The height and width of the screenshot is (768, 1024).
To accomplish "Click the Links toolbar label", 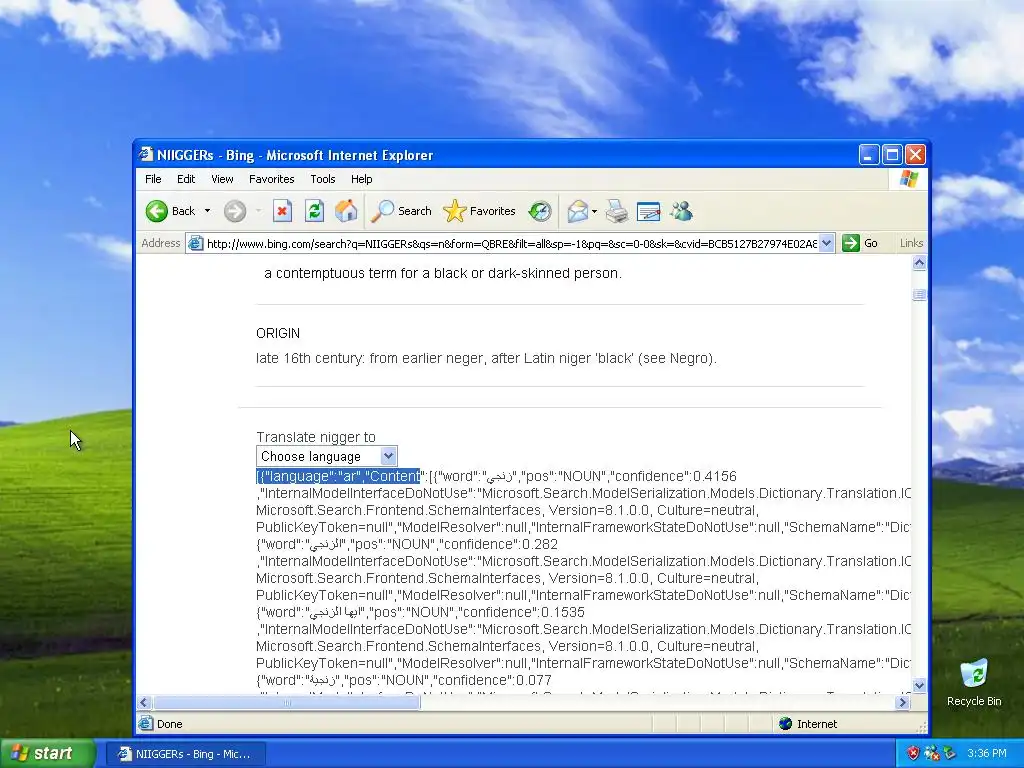I will click(x=911, y=244).
